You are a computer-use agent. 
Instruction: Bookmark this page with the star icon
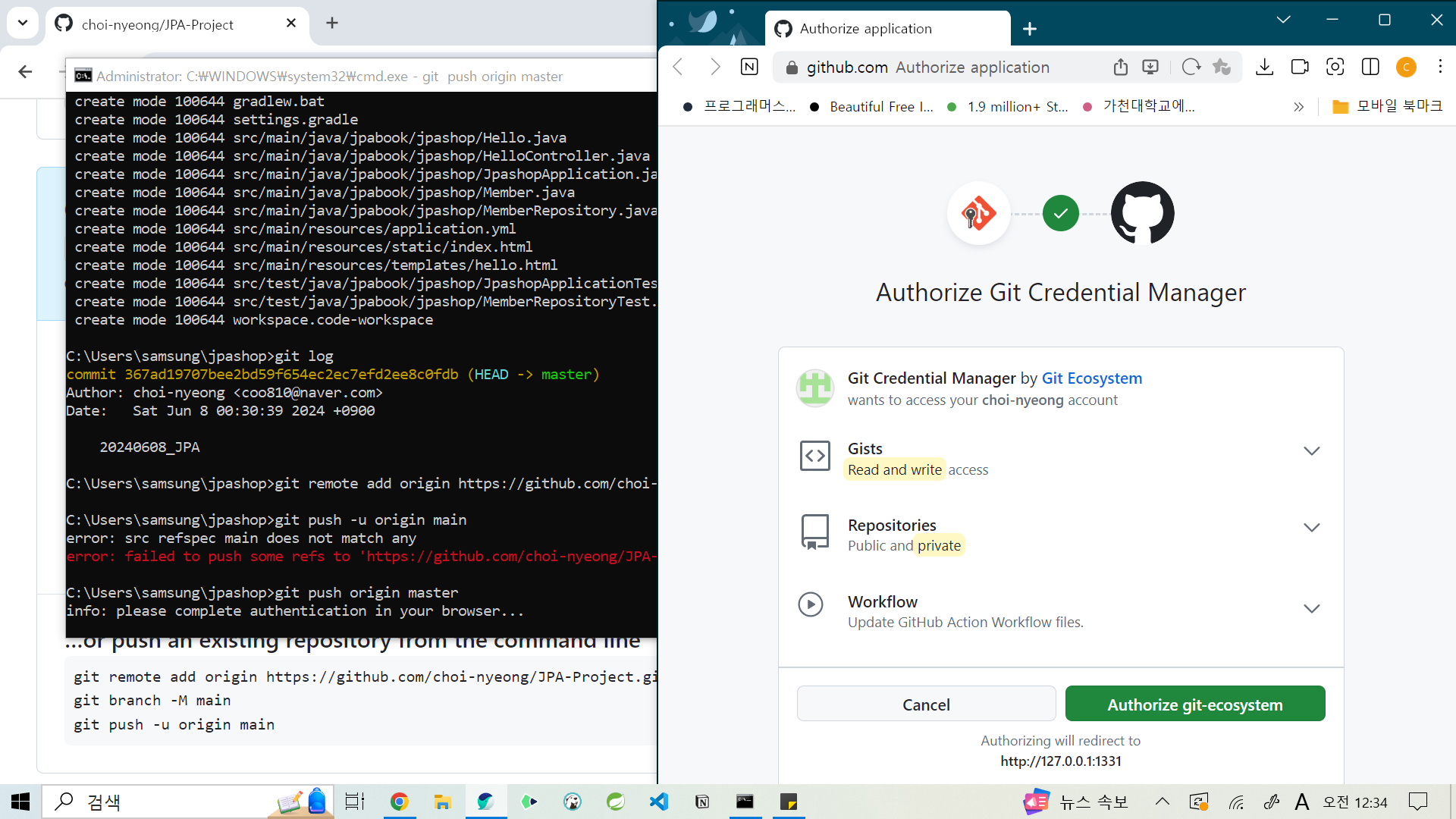point(1222,67)
